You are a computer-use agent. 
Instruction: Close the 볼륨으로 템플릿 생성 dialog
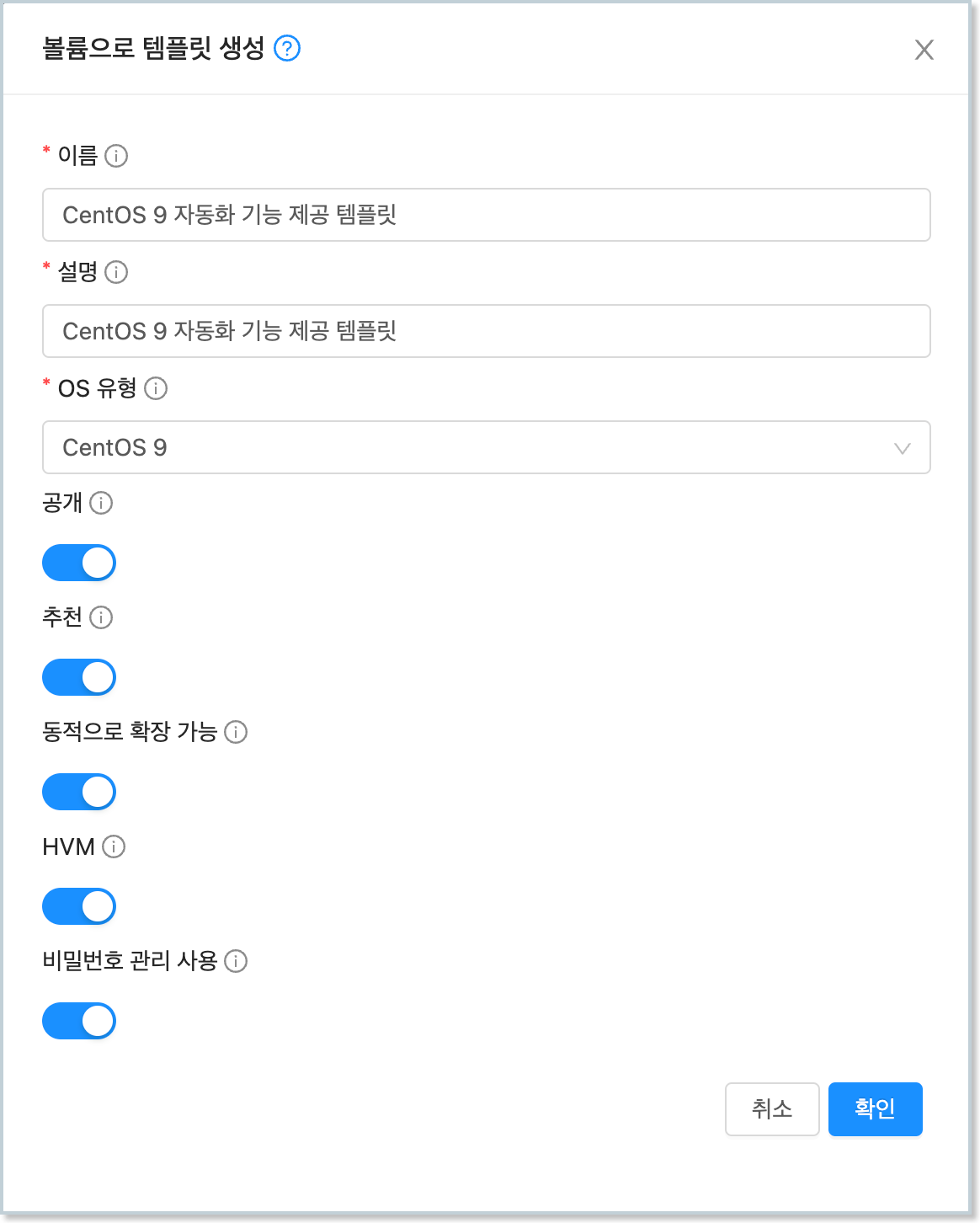[x=924, y=50]
